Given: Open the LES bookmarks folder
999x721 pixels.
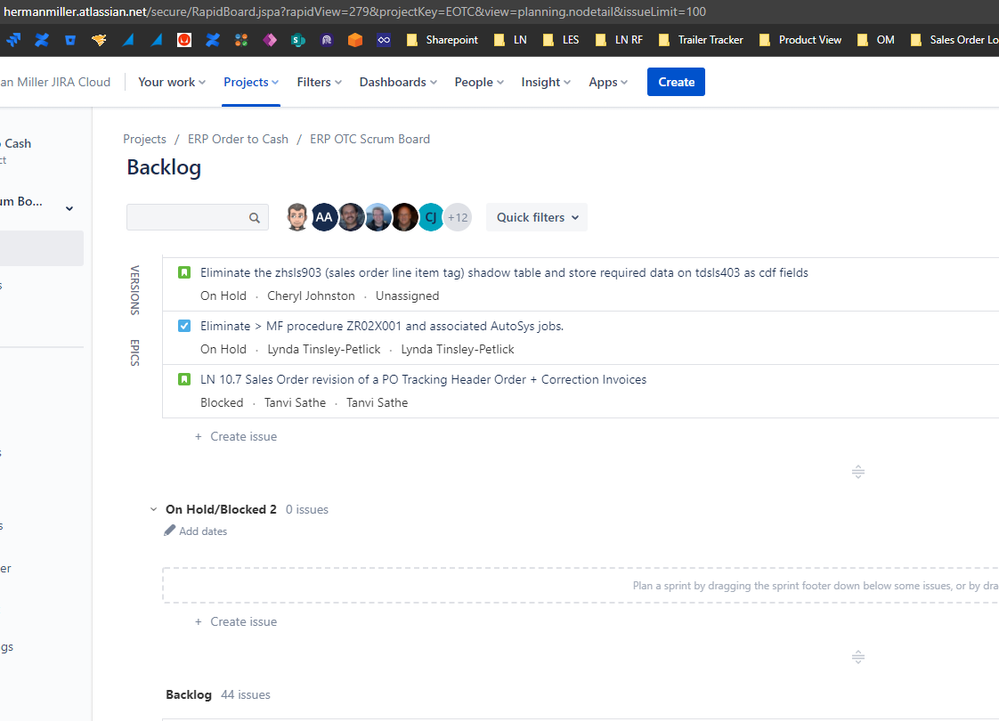Looking at the screenshot, I should click(x=561, y=40).
